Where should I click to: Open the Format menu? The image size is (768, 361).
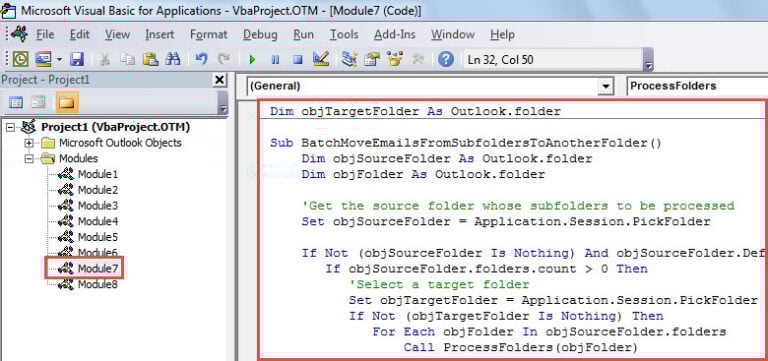(209, 34)
